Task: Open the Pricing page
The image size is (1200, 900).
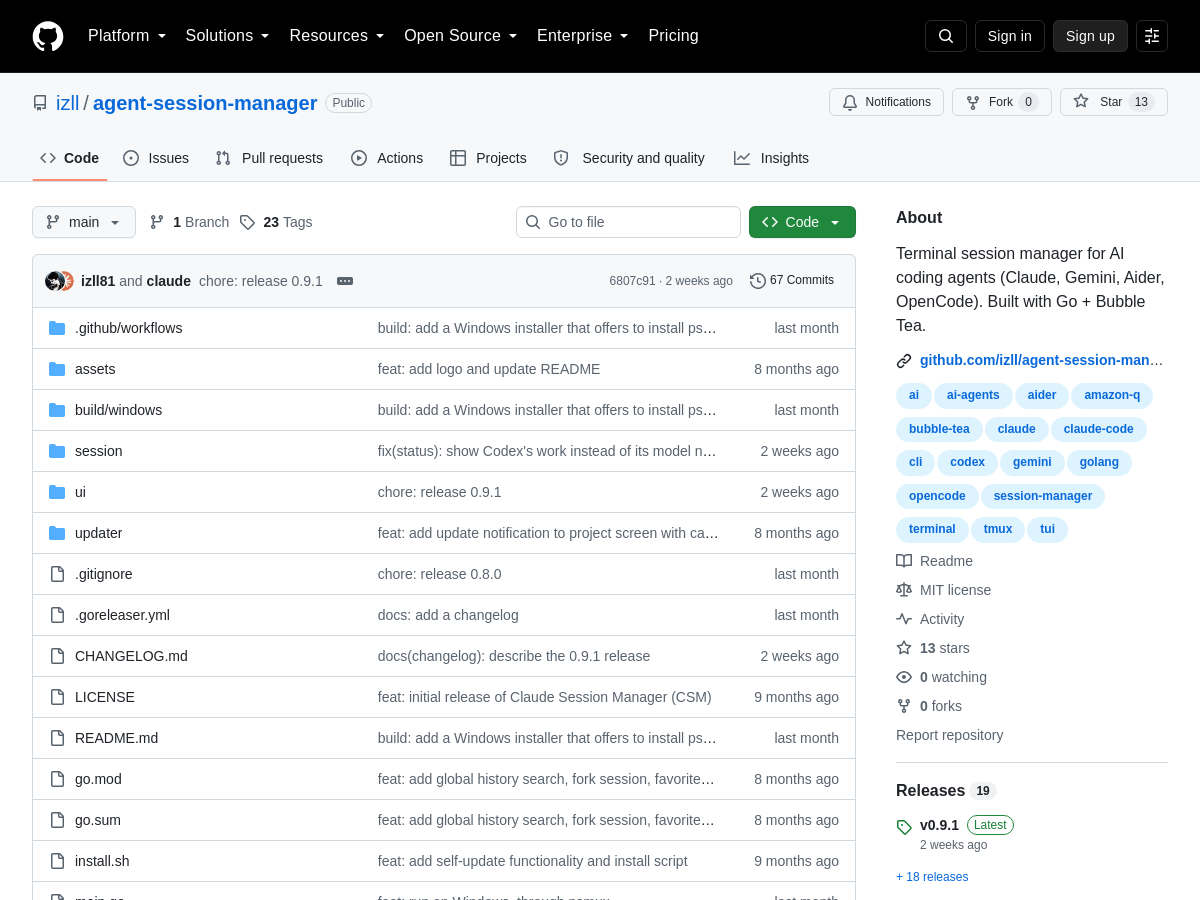Action: (x=673, y=36)
